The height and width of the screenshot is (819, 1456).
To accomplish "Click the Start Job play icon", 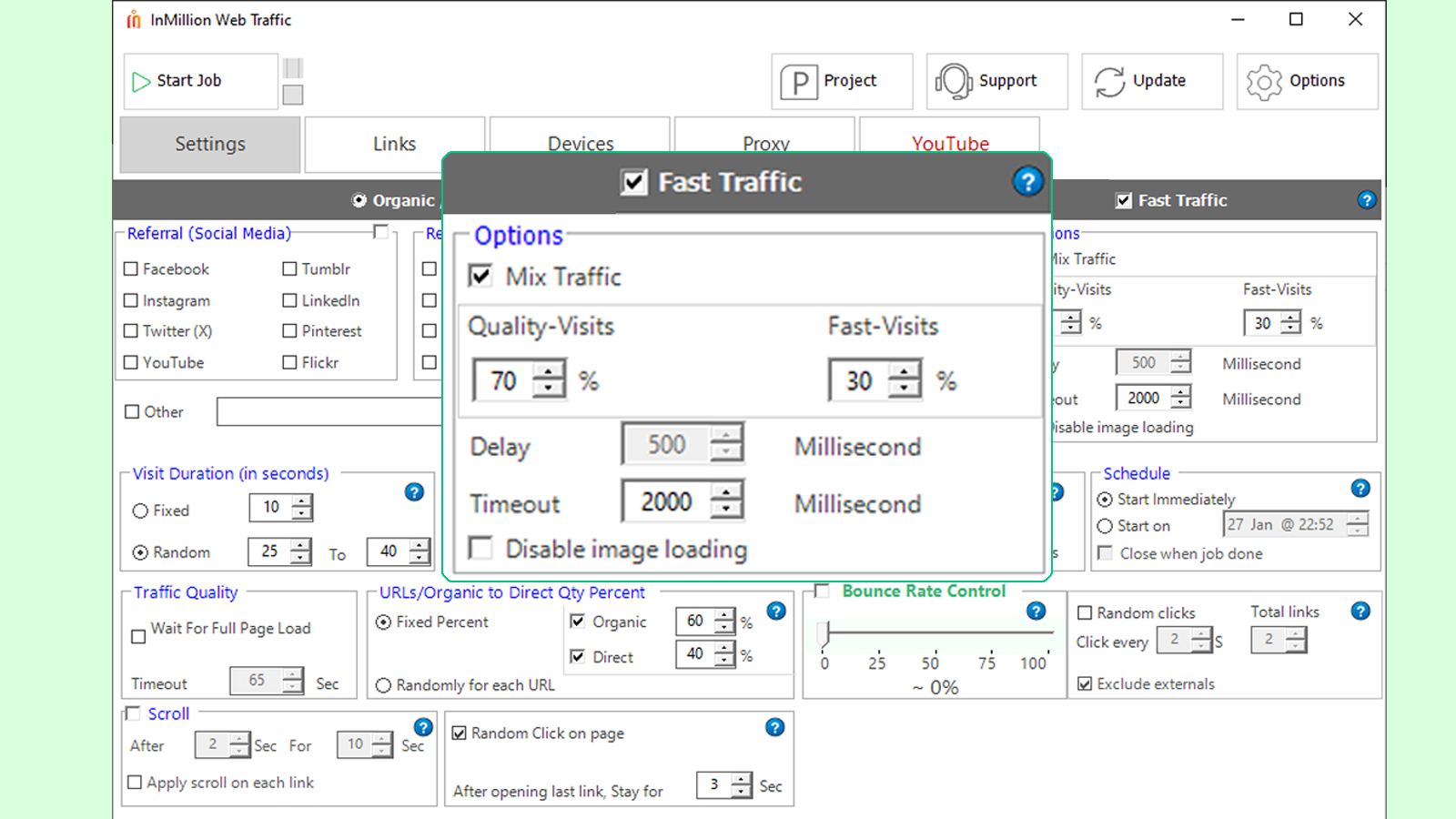I will coord(142,81).
